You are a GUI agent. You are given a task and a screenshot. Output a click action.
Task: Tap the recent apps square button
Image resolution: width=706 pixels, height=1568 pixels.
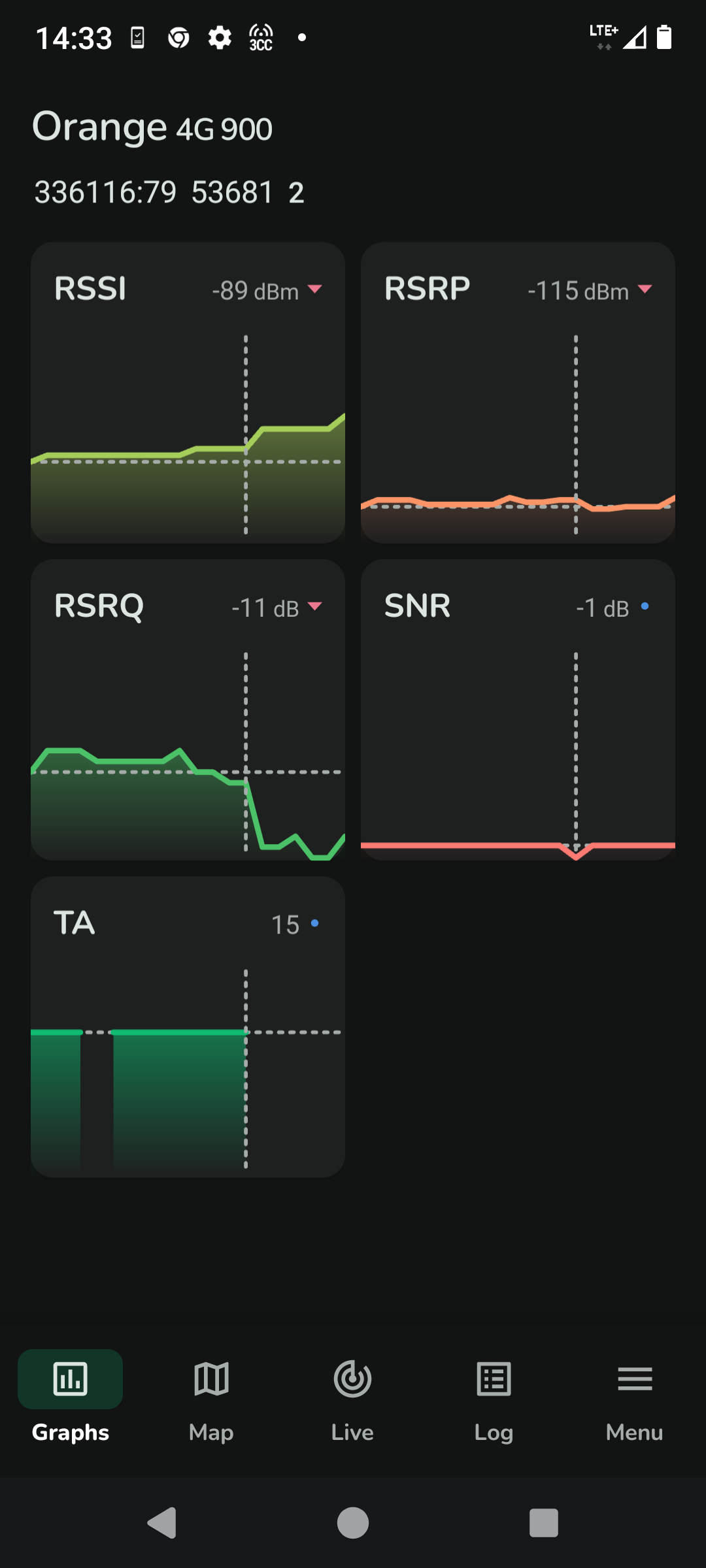544,1523
